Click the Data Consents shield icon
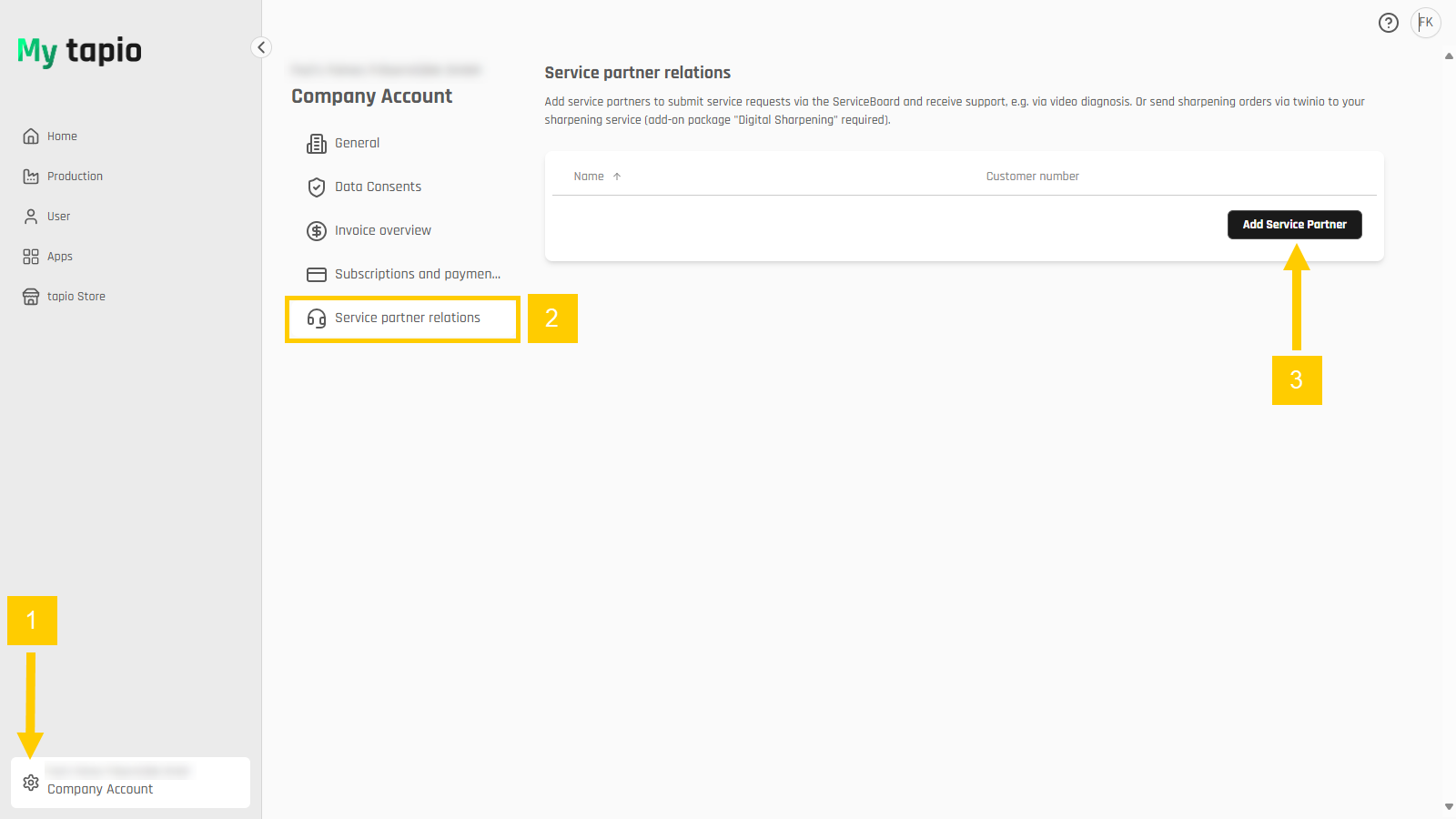Image resolution: width=1456 pixels, height=819 pixels. click(x=317, y=187)
